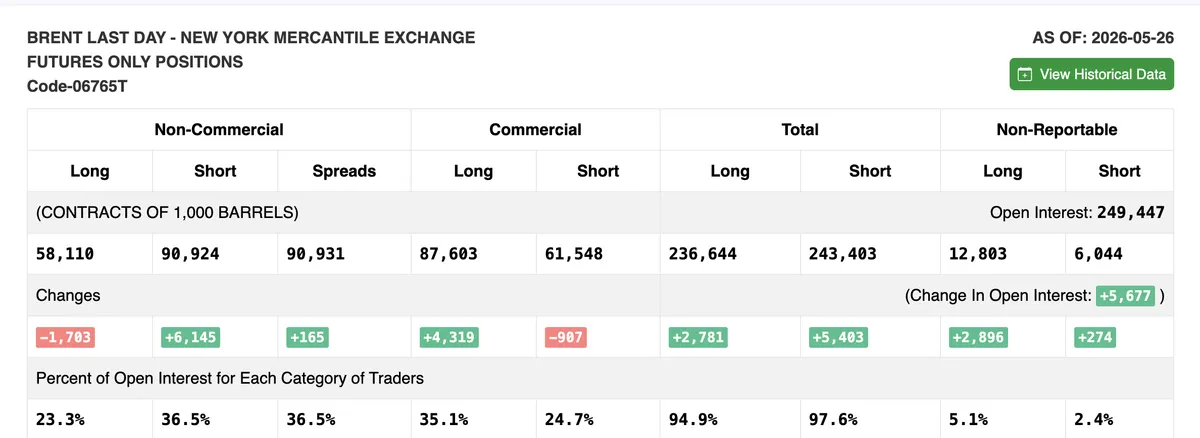The image size is (1200, 438).
Task: Click the red -1,703 change badge
Action: tap(67, 337)
